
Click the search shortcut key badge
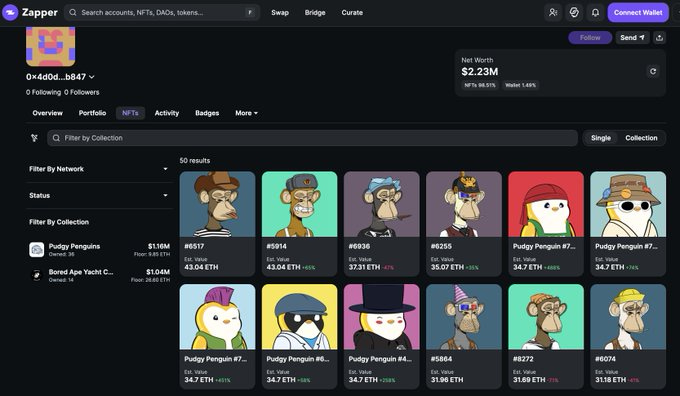point(250,13)
